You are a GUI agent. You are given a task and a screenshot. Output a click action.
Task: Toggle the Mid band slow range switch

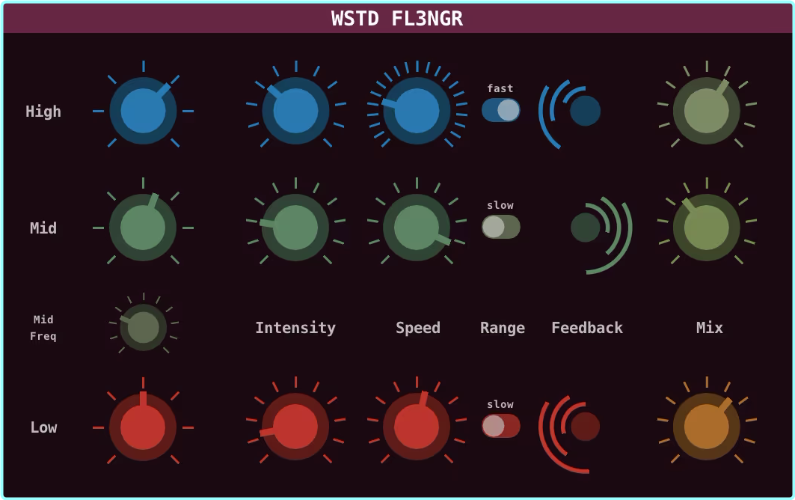(x=501, y=227)
